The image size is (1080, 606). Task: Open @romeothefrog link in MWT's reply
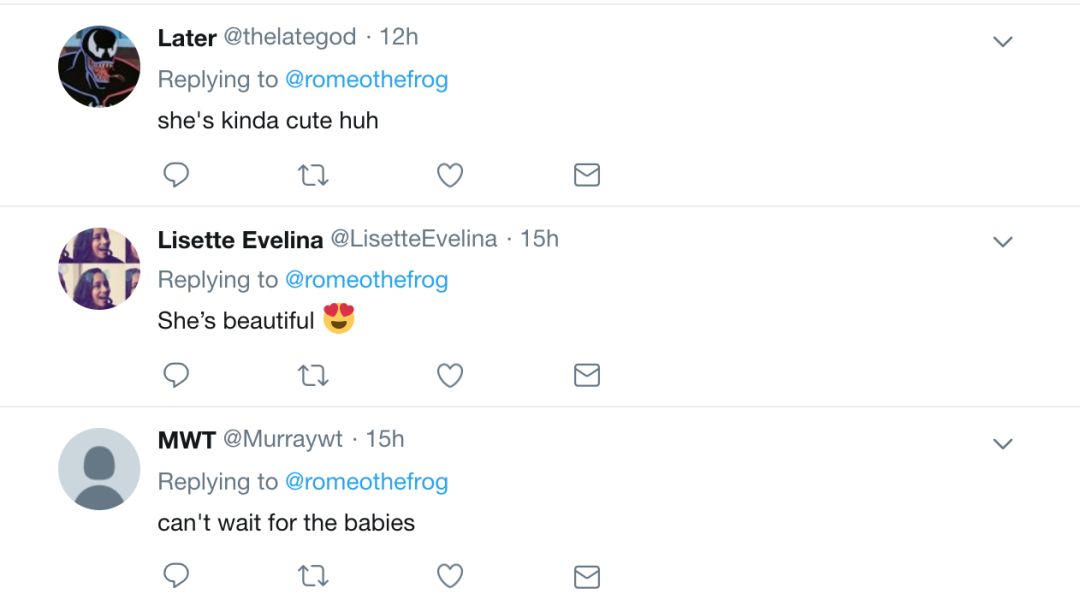point(366,482)
